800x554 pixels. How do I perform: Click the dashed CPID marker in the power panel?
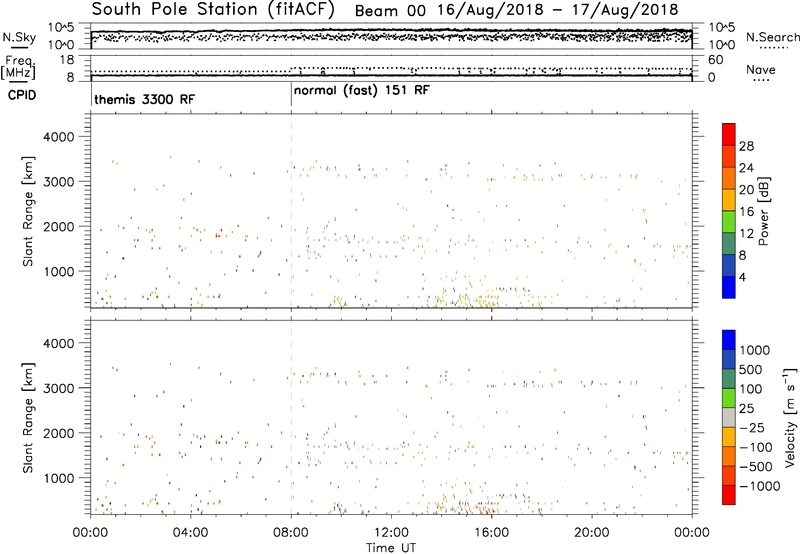tap(291, 210)
